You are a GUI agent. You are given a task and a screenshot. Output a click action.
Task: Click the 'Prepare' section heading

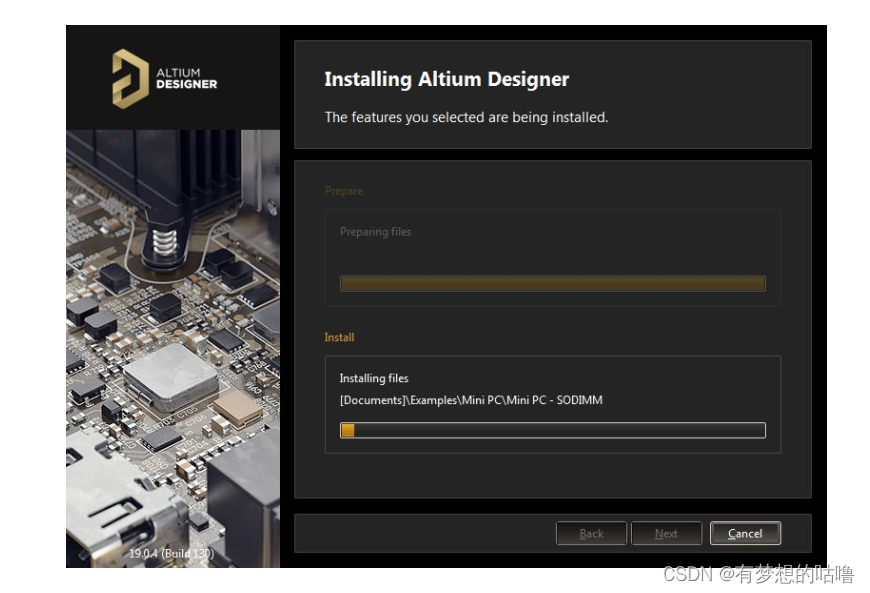coord(344,191)
